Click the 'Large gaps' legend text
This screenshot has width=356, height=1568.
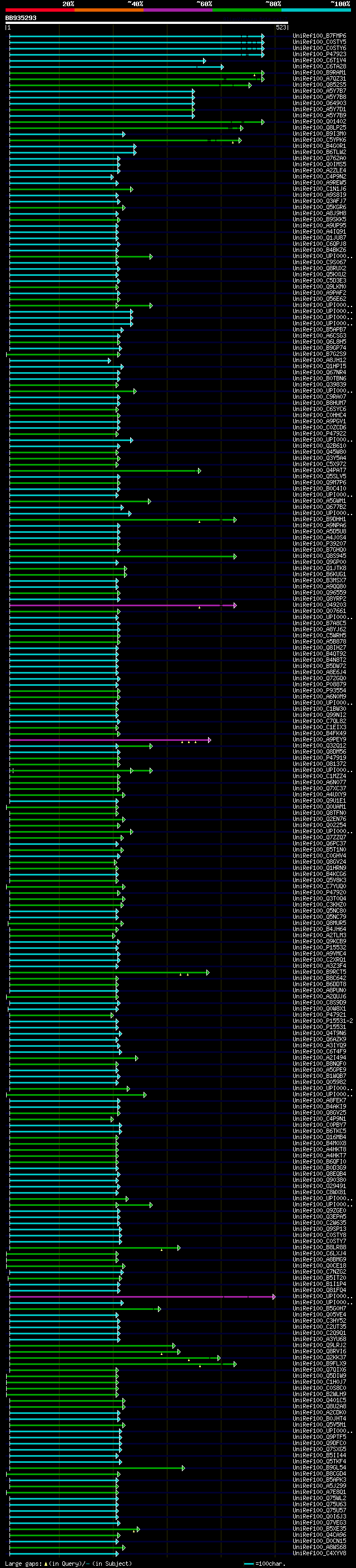pos(23,1564)
